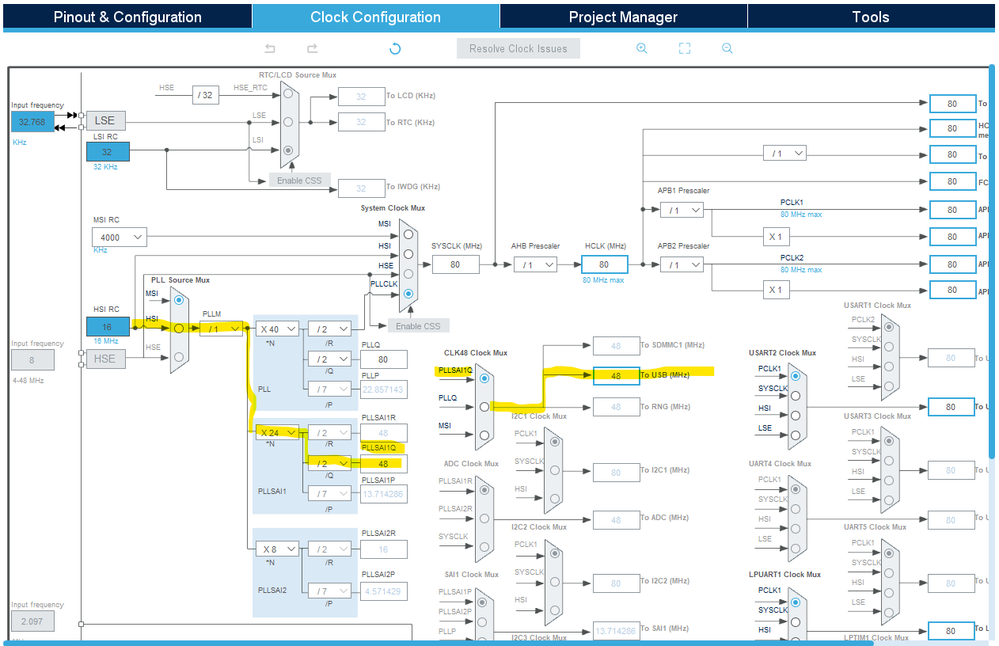Click the HSI RC 16 value box
Screen dimensions: 999x646
tap(108, 327)
